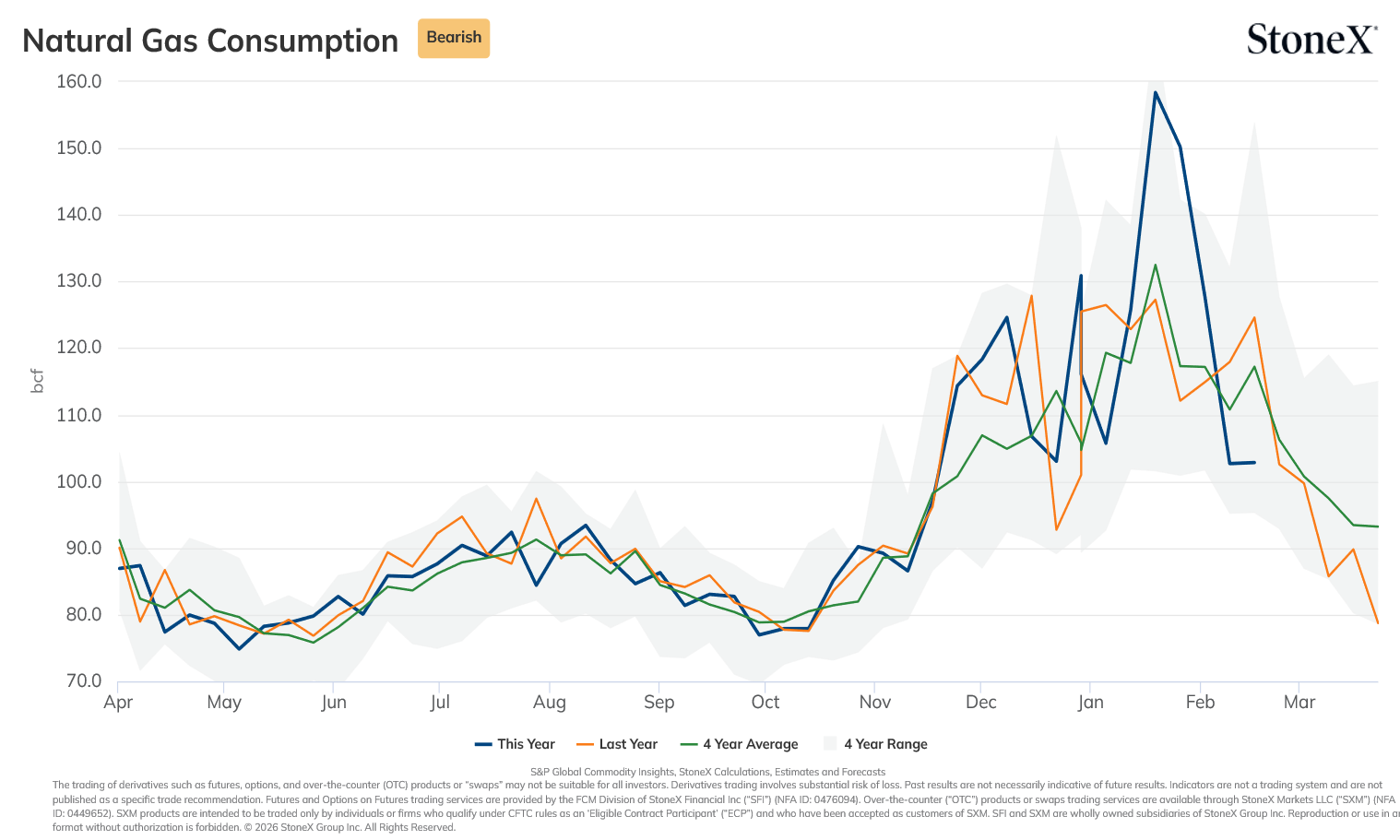
Task: Click the 160.0 y-axis label
Action: pos(78,81)
